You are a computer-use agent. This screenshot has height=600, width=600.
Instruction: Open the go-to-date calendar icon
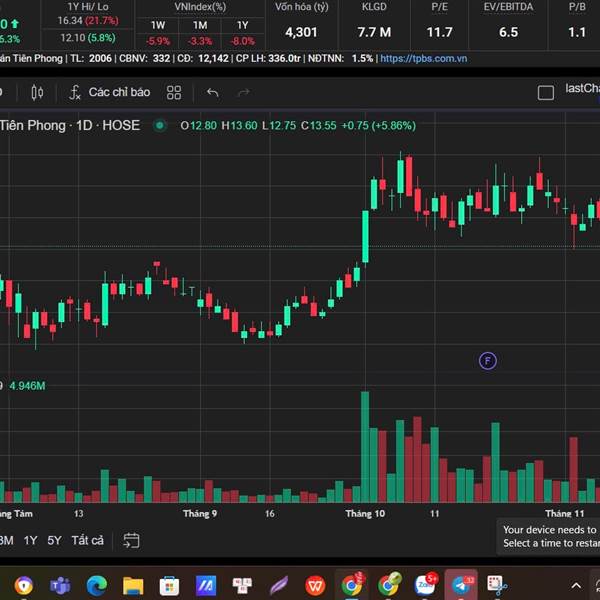[131, 540]
